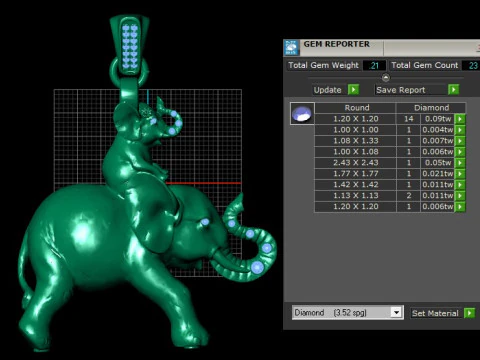Click the Total Gem Count label
The width and height of the screenshot is (480, 360).
(x=425, y=65)
